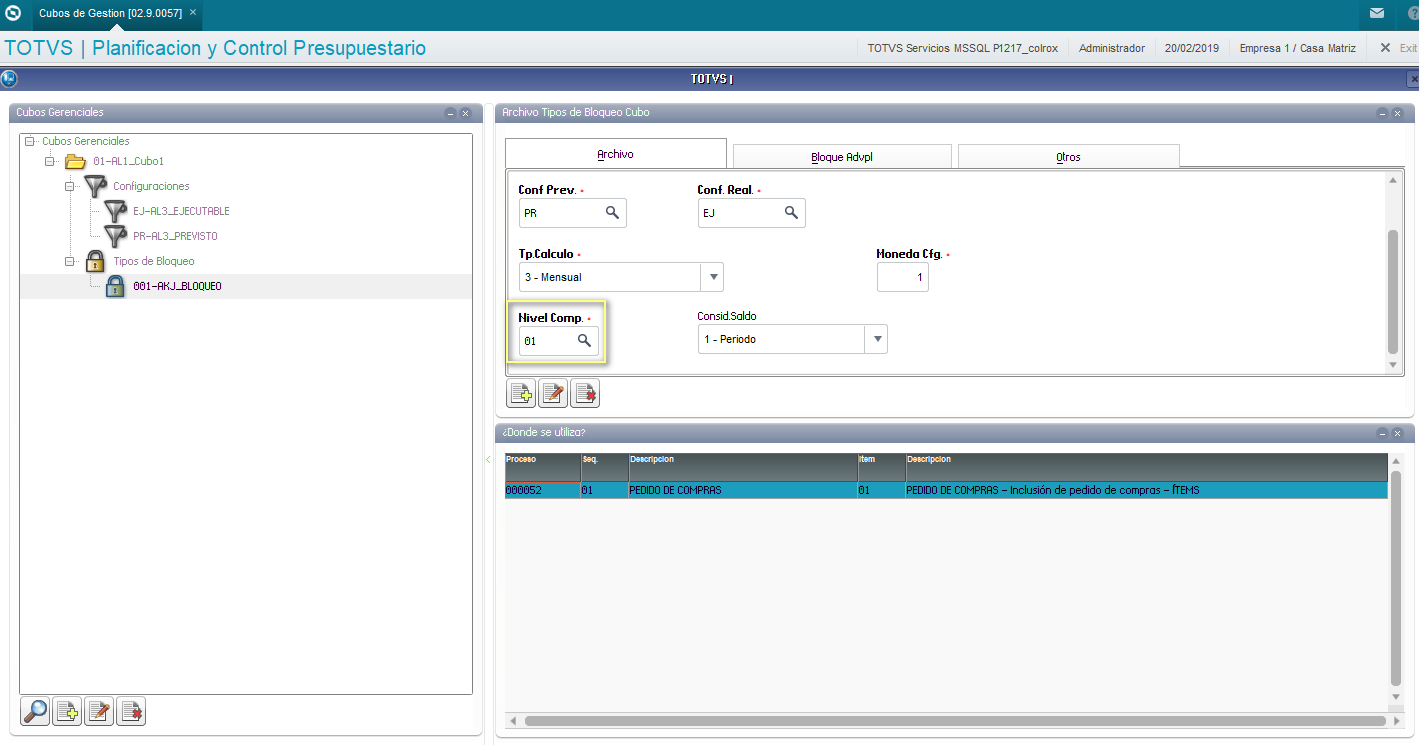Minimize the Cubos Gerenciales panel
This screenshot has height=745, width=1419.
[450, 113]
